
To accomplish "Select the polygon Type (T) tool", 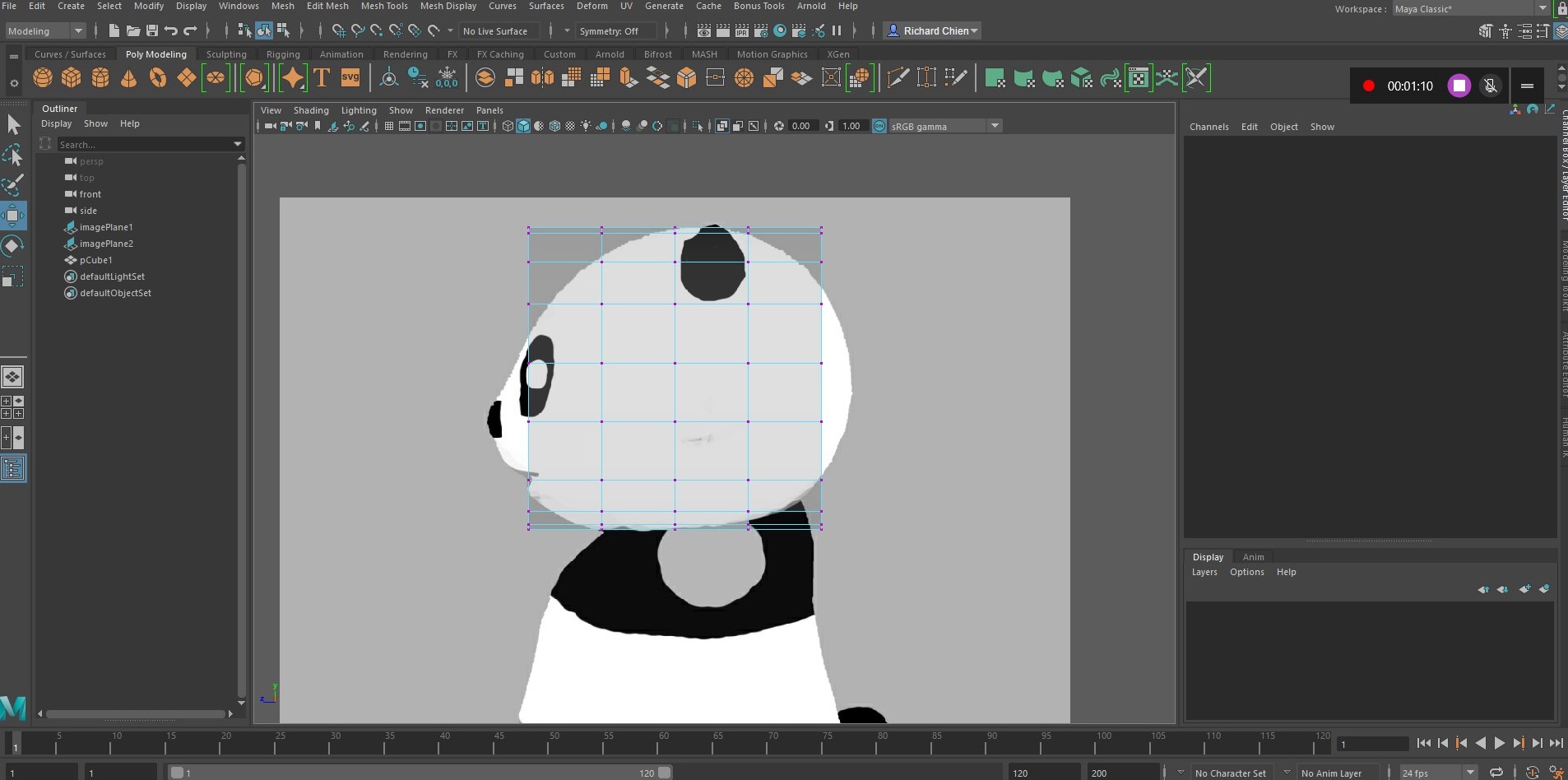I will [322, 78].
